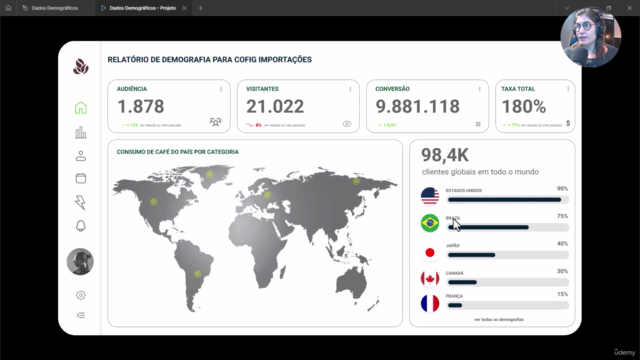Click the 1.878 audience value

pos(141,107)
